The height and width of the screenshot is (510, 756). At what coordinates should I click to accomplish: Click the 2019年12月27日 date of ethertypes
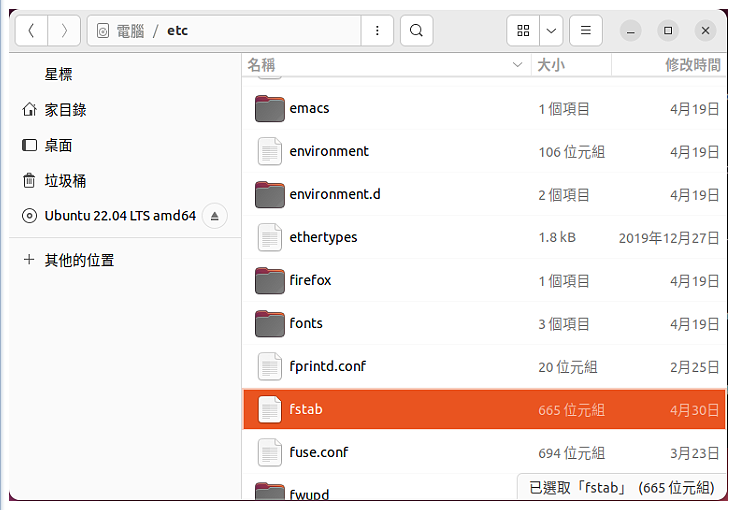[669, 238]
